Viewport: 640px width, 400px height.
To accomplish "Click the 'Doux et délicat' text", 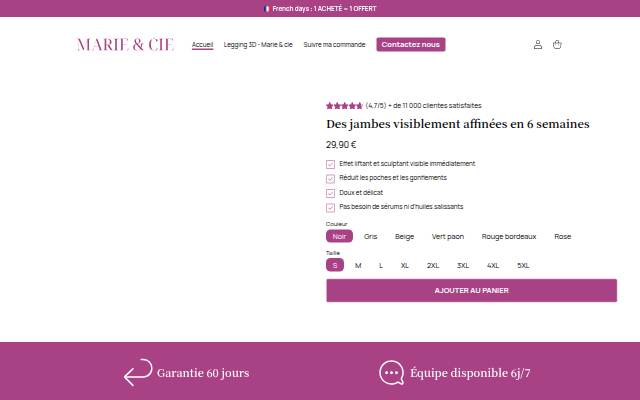I will click(361, 192).
